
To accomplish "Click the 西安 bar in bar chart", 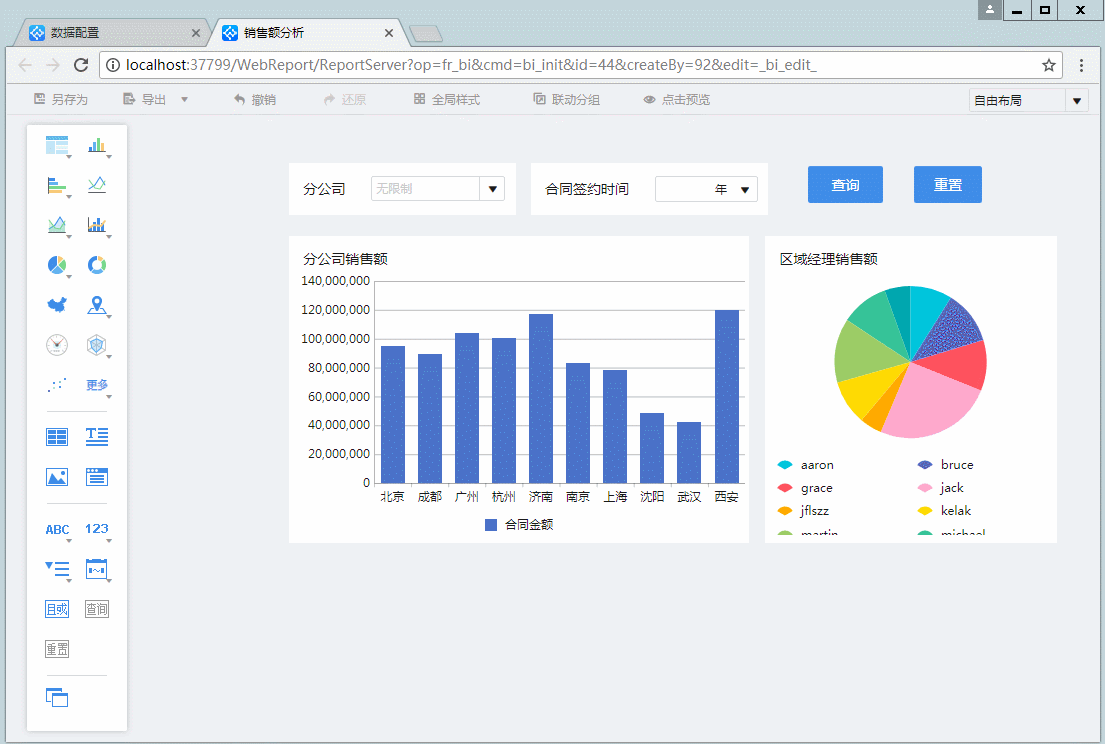I will (x=727, y=396).
